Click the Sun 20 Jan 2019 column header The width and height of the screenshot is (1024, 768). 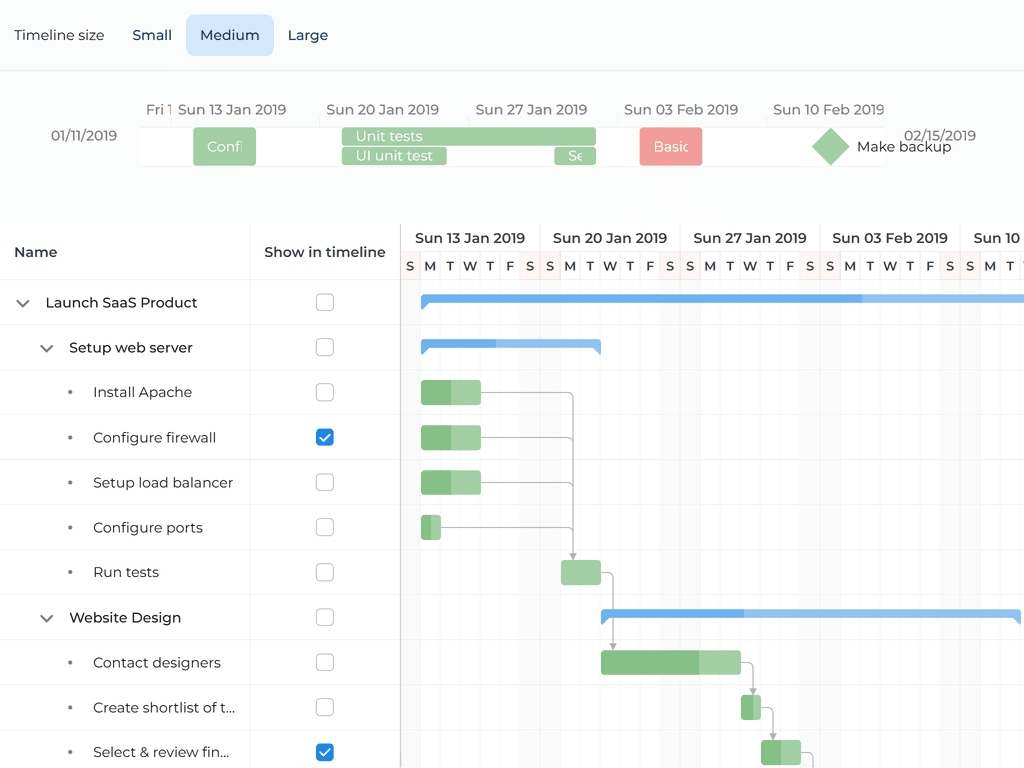pos(610,238)
